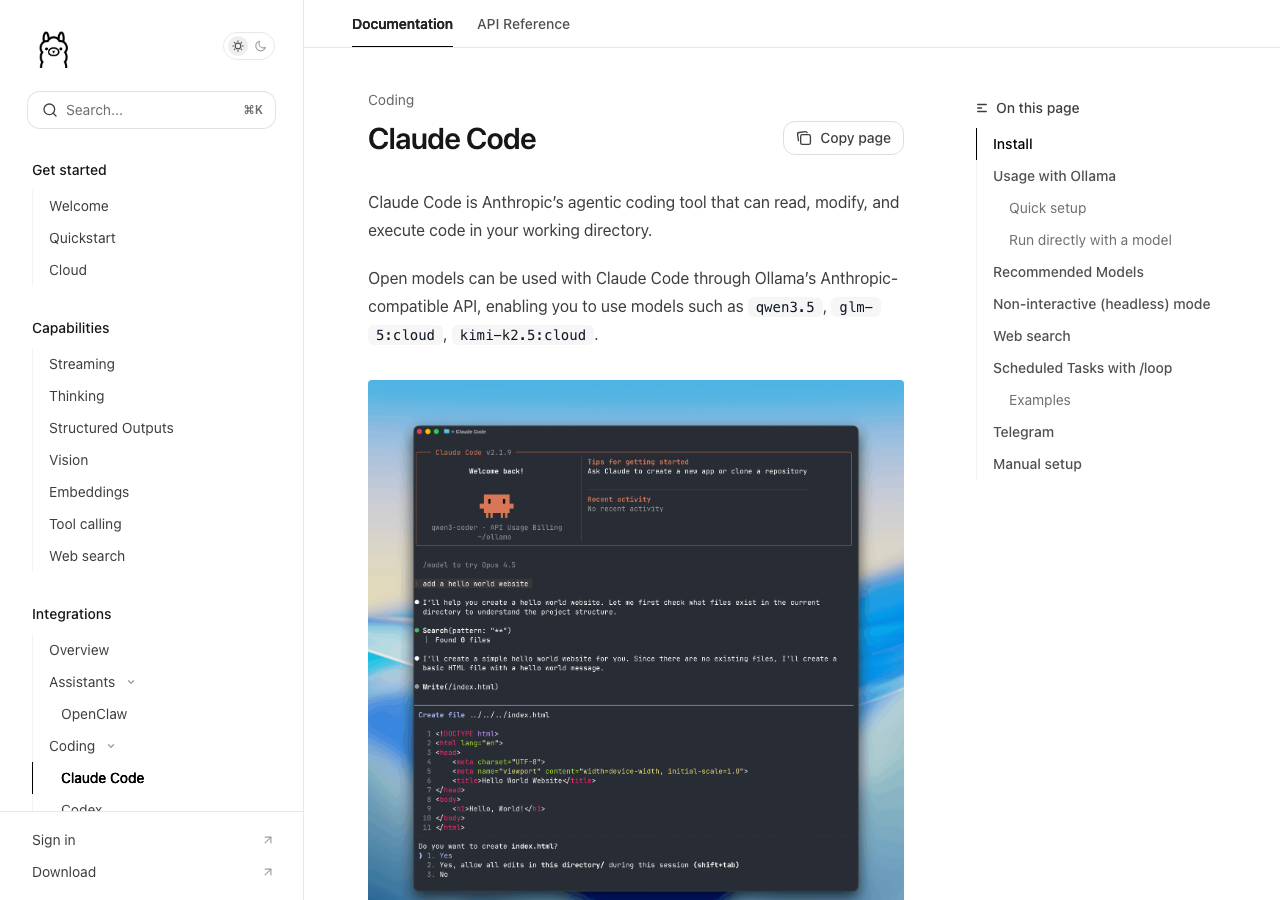Click the On this page list icon
Image resolution: width=1280 pixels, height=900 pixels.
coord(982,108)
